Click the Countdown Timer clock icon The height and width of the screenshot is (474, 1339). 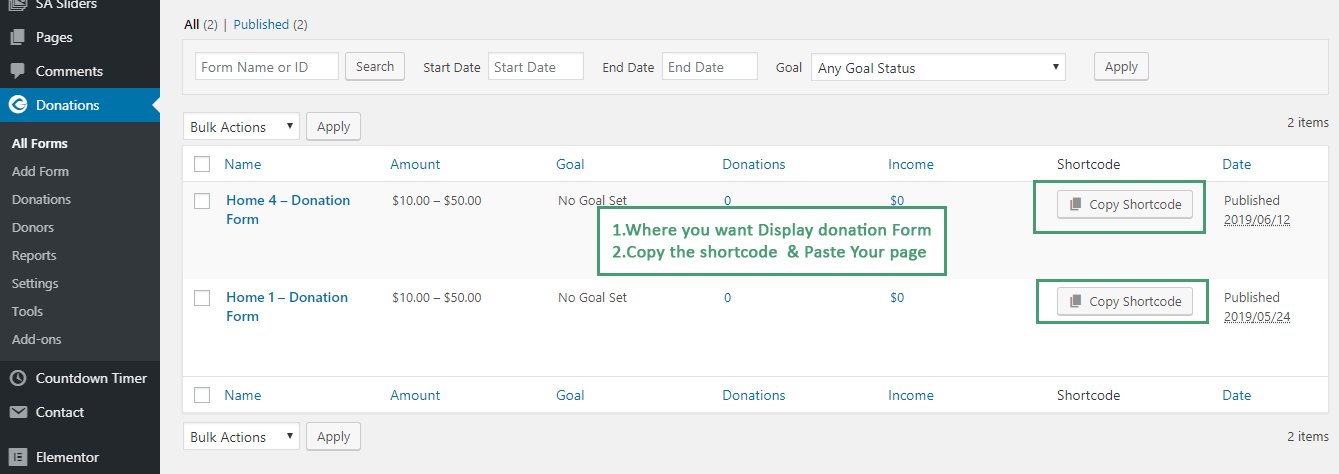point(17,379)
